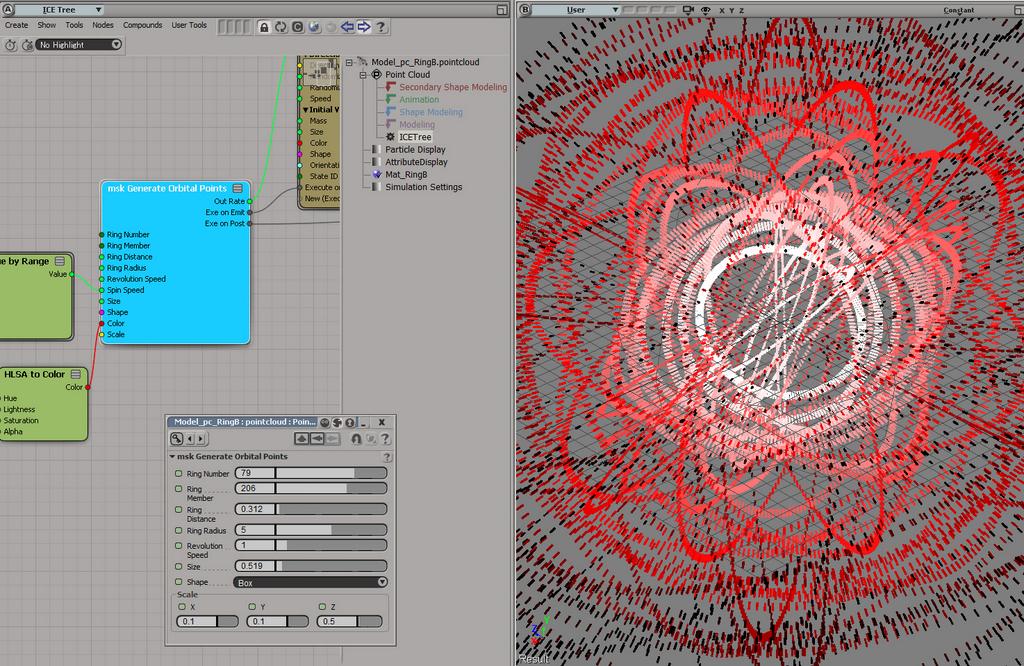Toggle the Size animation marker box

[x=179, y=566]
